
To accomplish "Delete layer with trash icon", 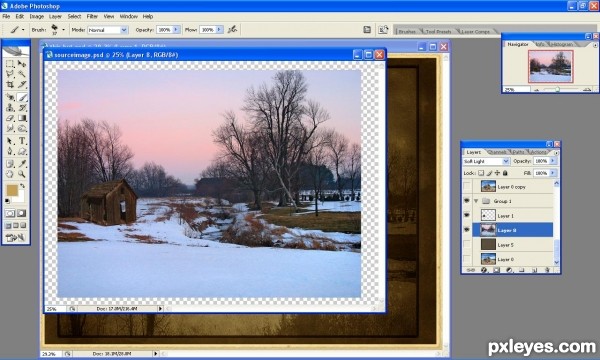I will point(547,270).
